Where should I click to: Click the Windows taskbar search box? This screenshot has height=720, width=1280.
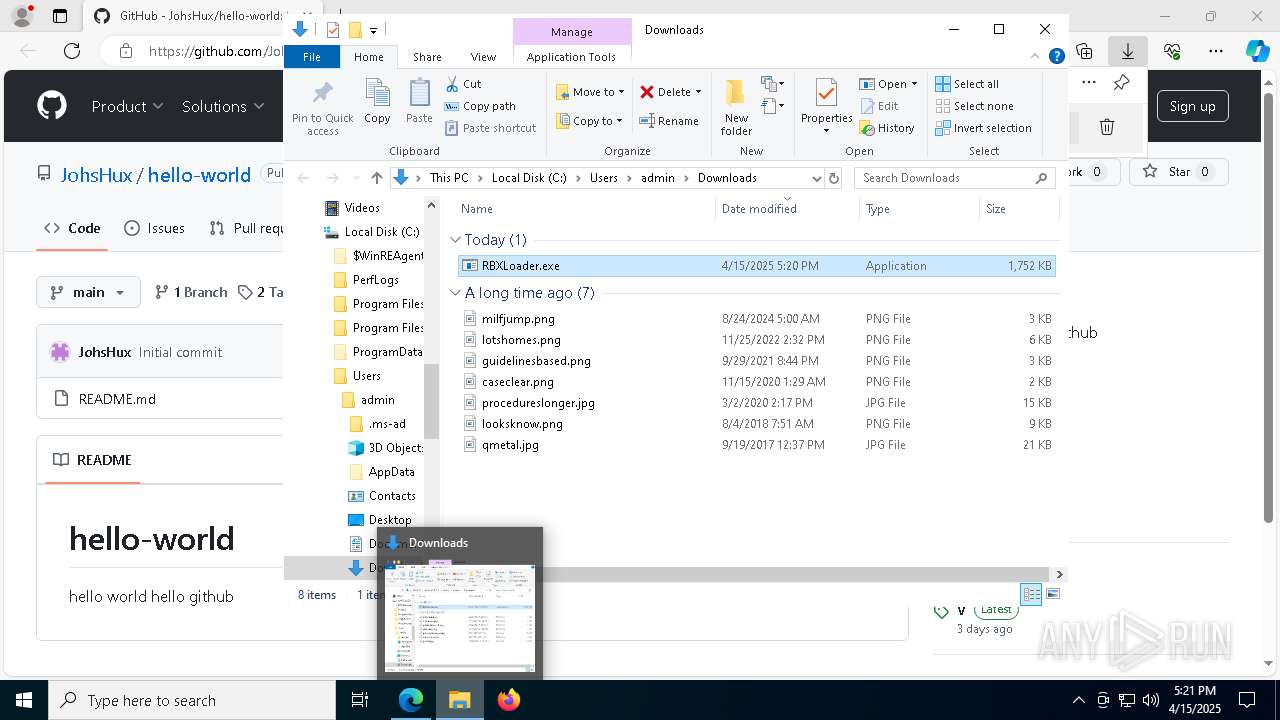point(192,700)
